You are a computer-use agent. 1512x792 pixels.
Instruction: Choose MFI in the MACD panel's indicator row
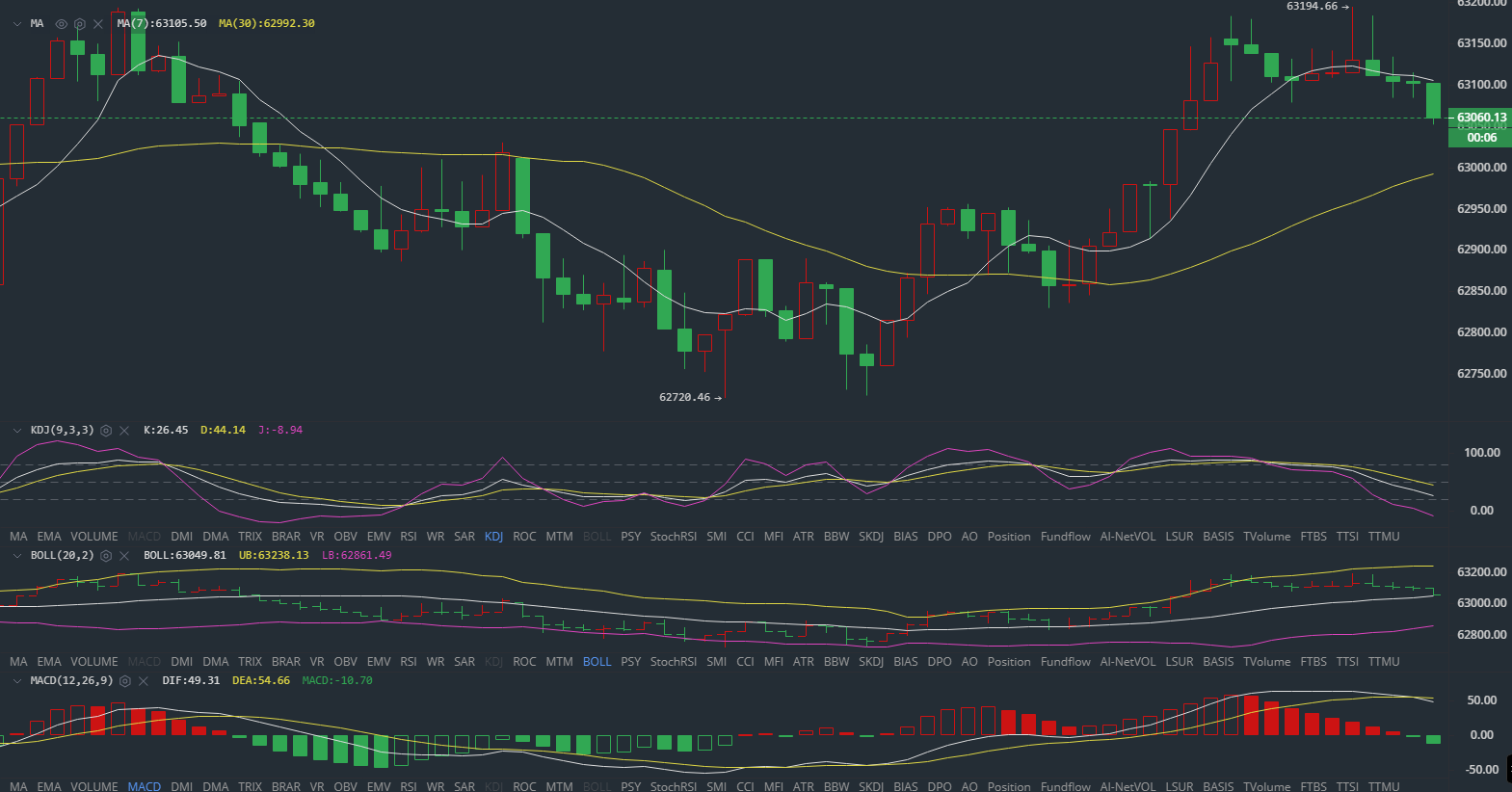tap(774, 786)
